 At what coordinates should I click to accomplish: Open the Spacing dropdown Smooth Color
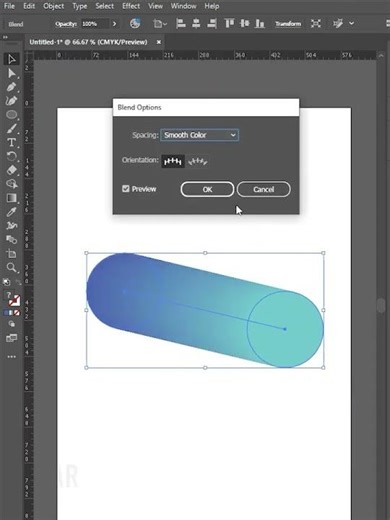click(x=199, y=135)
